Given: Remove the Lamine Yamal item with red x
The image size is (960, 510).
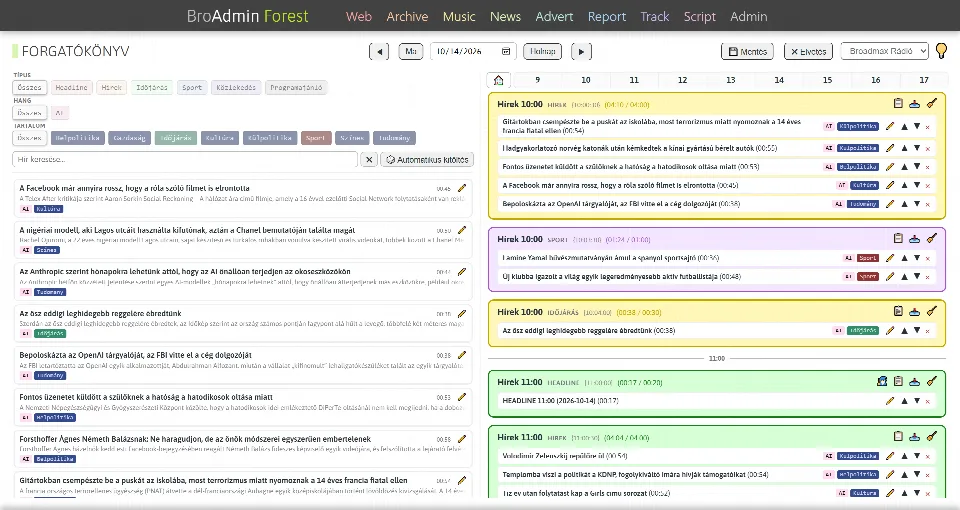Looking at the screenshot, I should coord(928,258).
